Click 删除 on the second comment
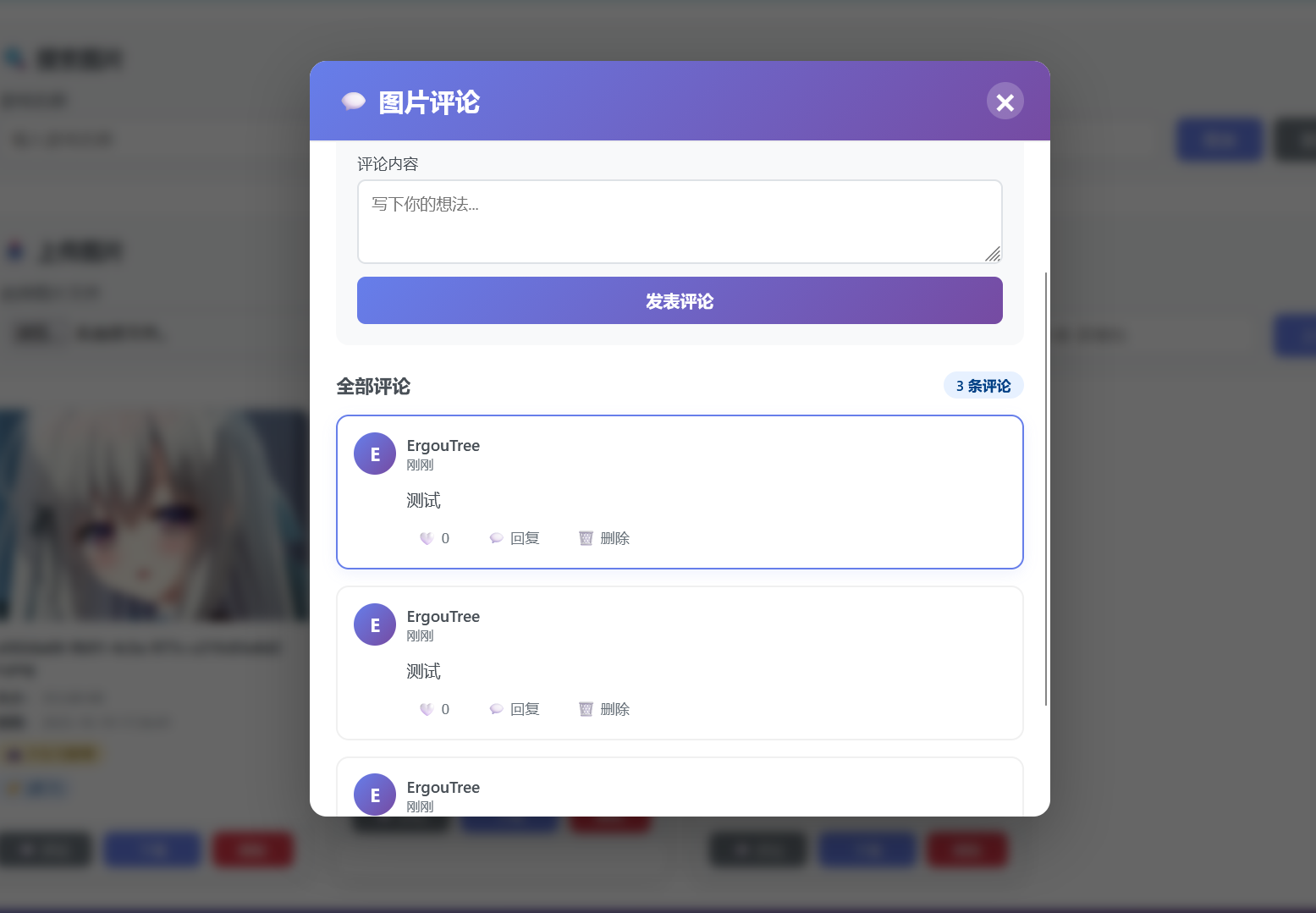The height and width of the screenshot is (913, 1316). pos(604,709)
